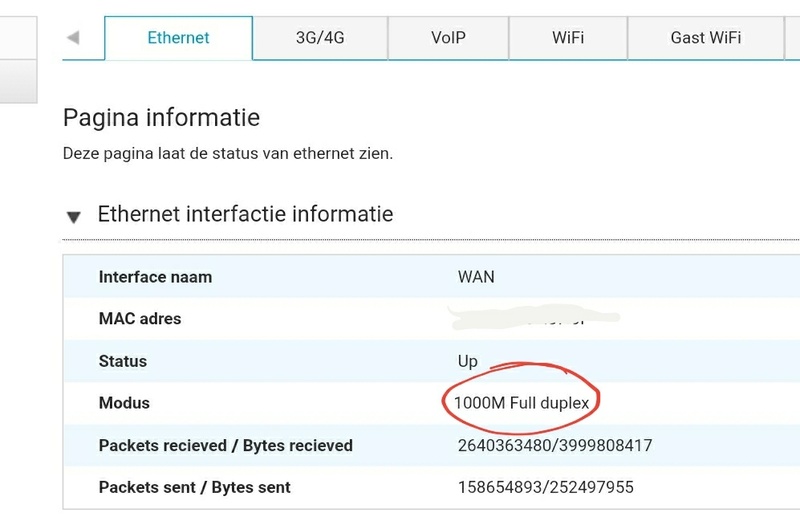The image size is (800, 525).
Task: Click the Status value Up
Action: [x=467, y=361]
